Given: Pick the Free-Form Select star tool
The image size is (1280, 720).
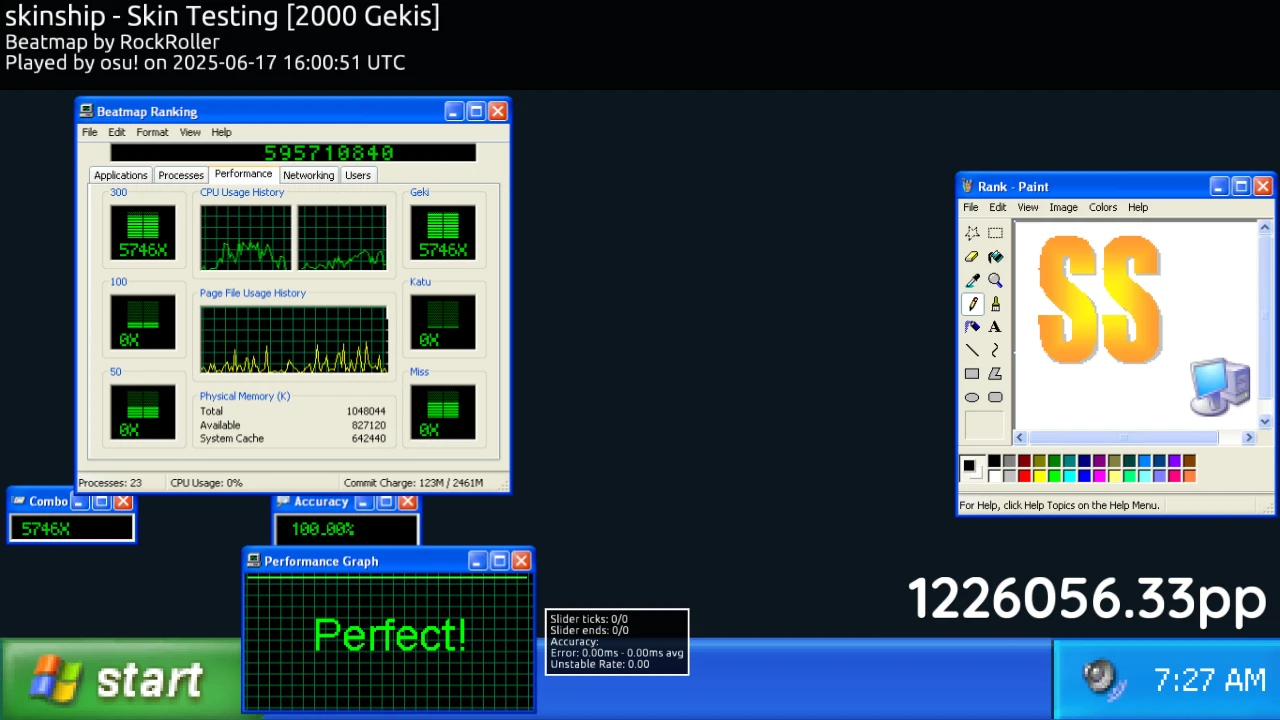Looking at the screenshot, I should (972, 233).
